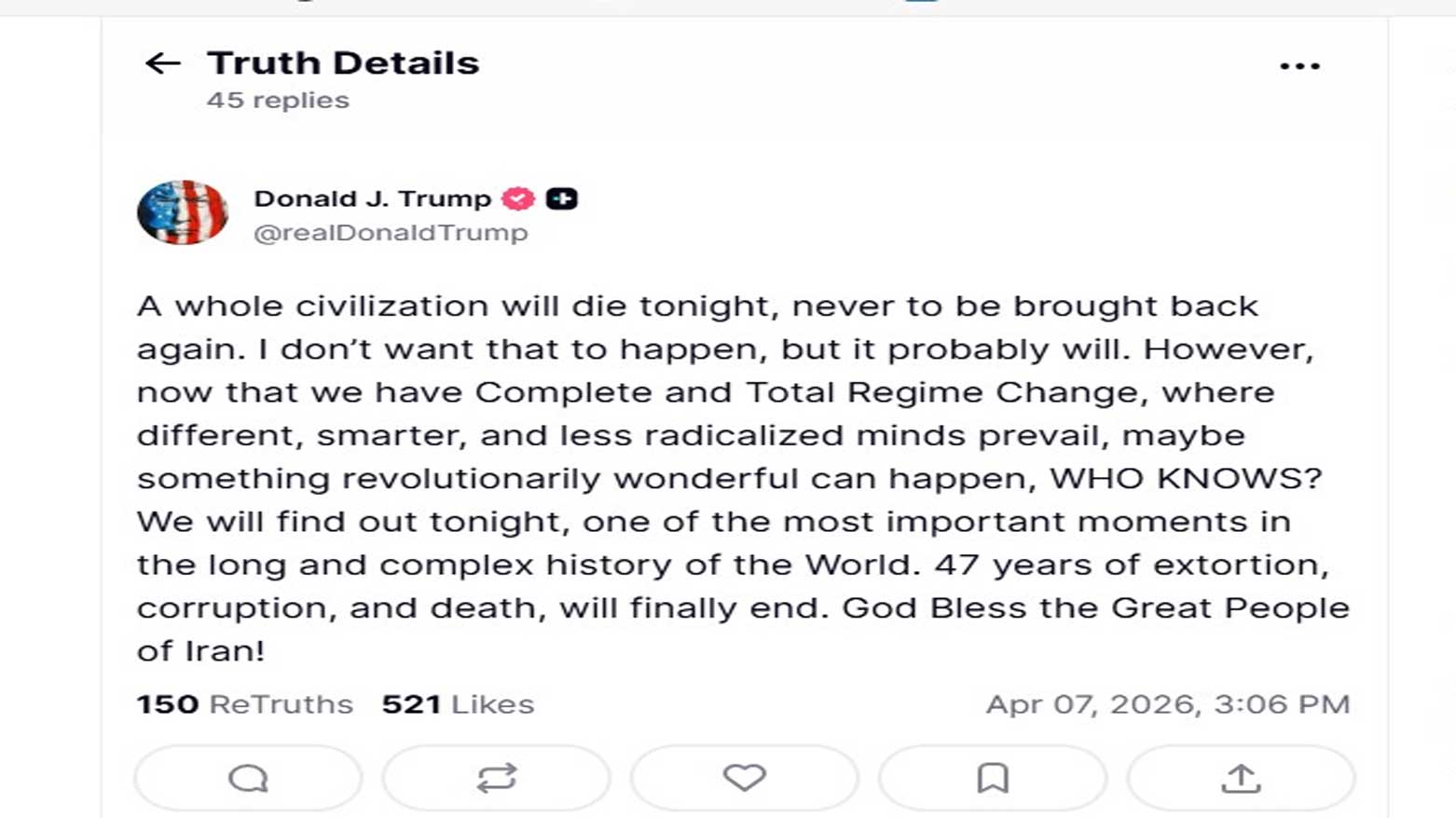
Task: Click the words WHO KNOWS? in post
Action: pos(1186,479)
